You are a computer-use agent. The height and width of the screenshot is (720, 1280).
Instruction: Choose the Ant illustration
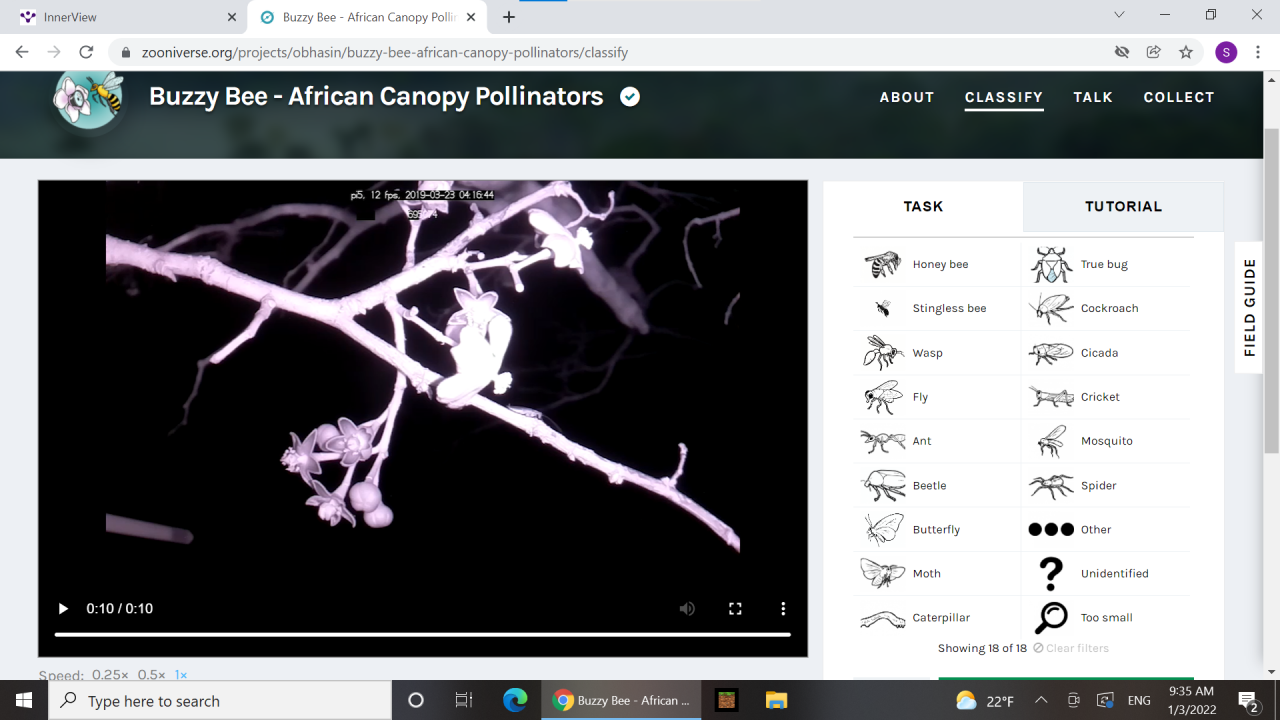click(x=882, y=441)
